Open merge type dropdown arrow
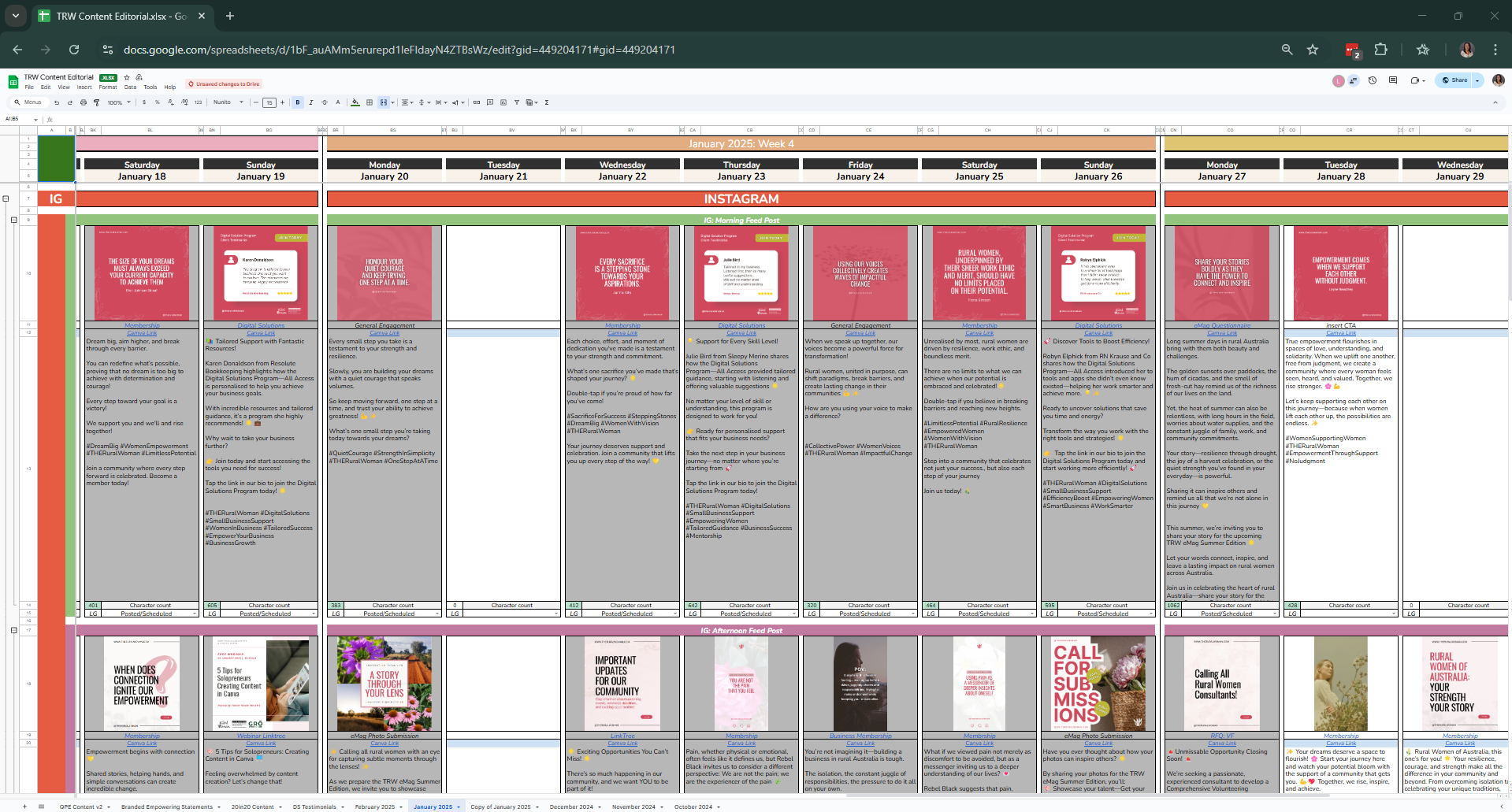 391,102
